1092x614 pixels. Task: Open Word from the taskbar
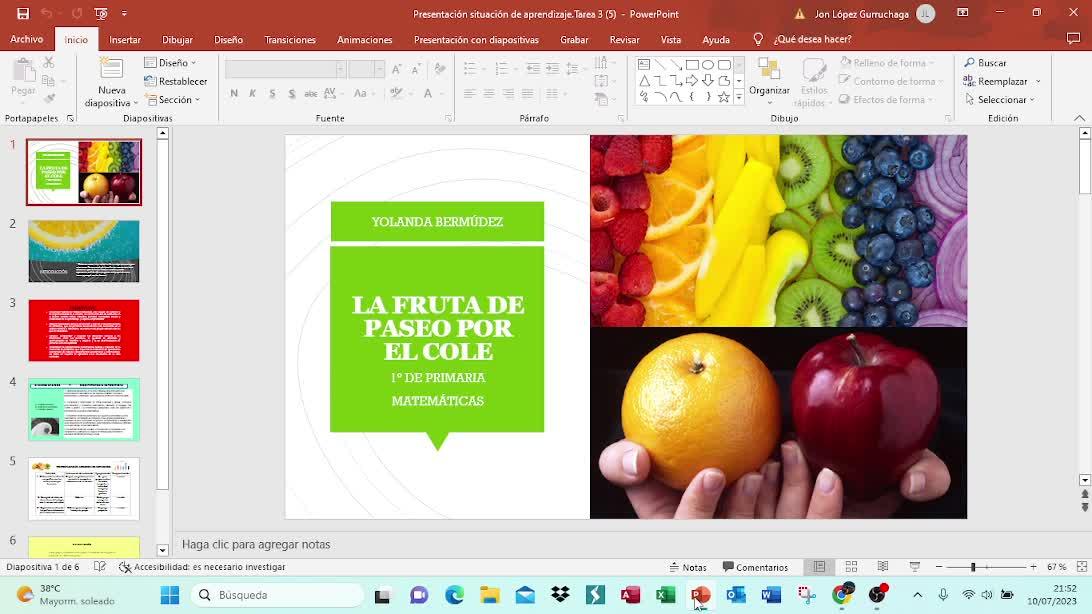(x=771, y=595)
